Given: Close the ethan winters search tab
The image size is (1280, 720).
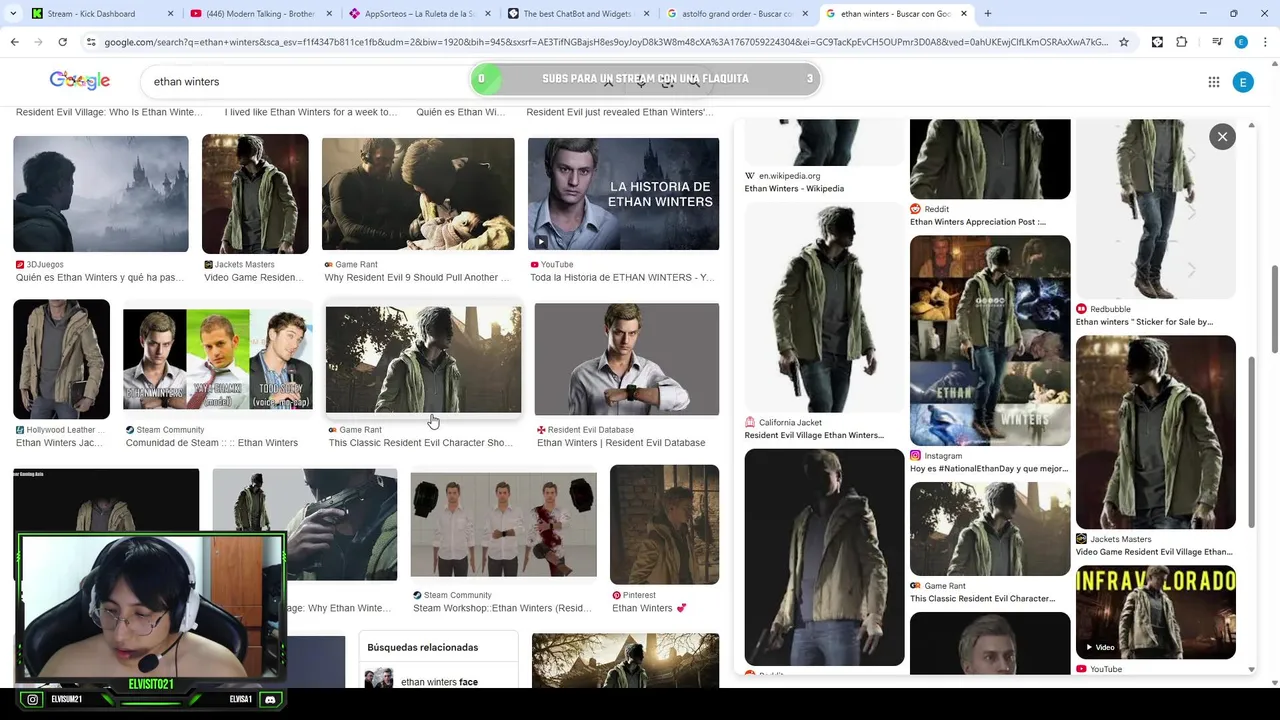Looking at the screenshot, I should pyautogui.click(x=964, y=14).
